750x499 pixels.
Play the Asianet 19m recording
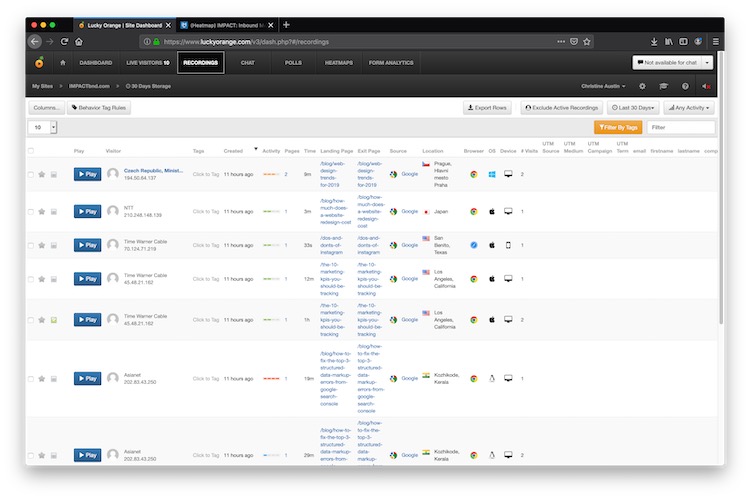pos(88,378)
